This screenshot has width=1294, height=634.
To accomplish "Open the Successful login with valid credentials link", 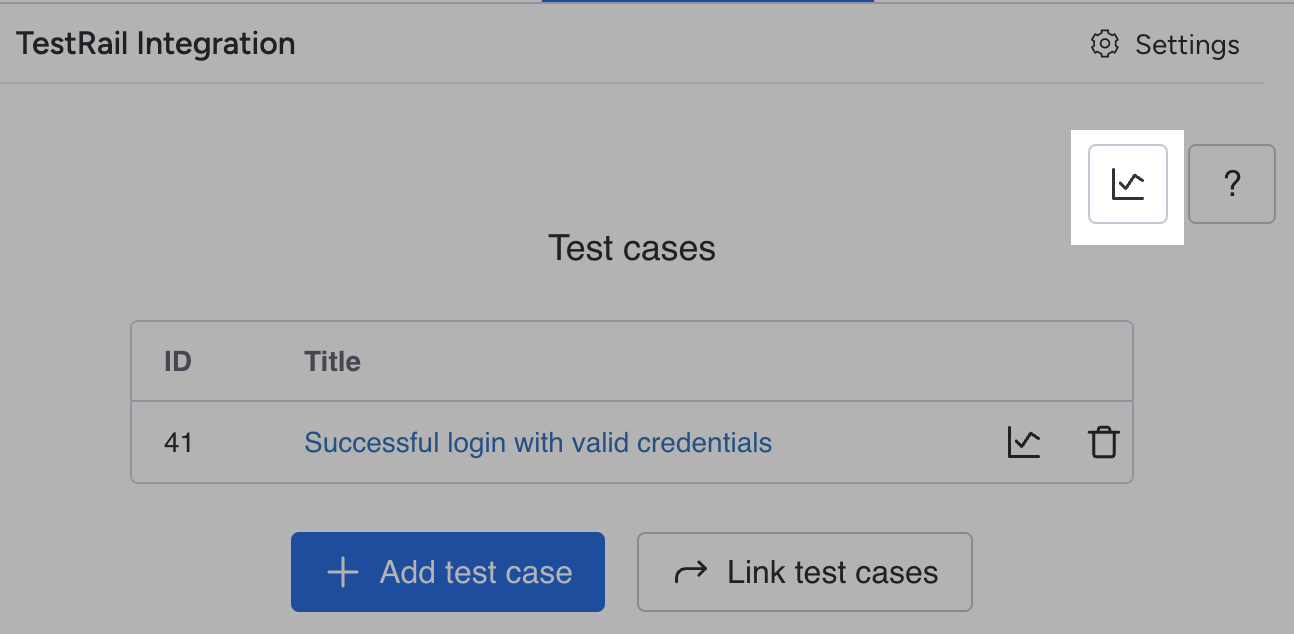I will click(x=538, y=442).
